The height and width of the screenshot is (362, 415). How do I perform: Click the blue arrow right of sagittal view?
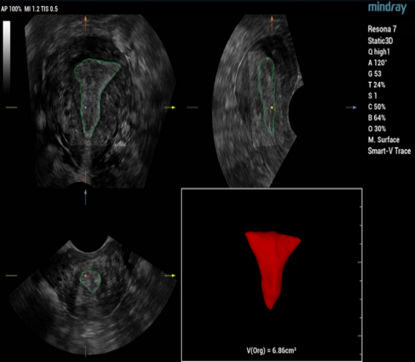[x=351, y=107]
